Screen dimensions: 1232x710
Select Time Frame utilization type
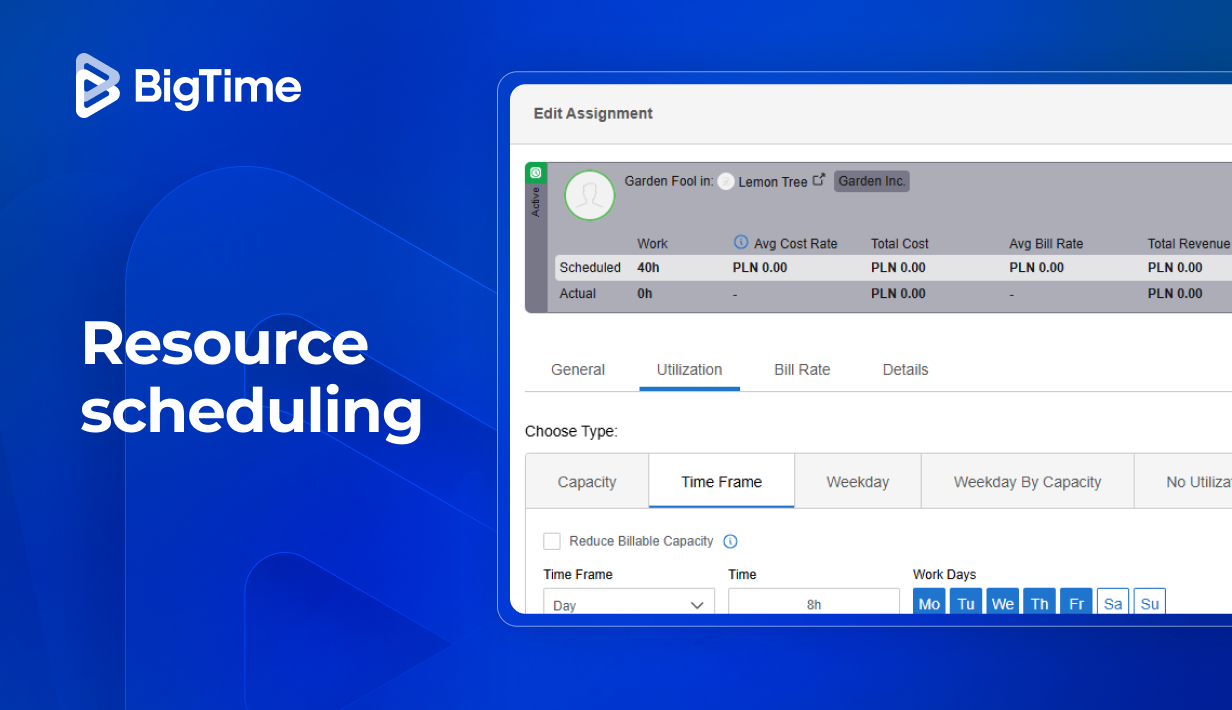[x=721, y=481]
